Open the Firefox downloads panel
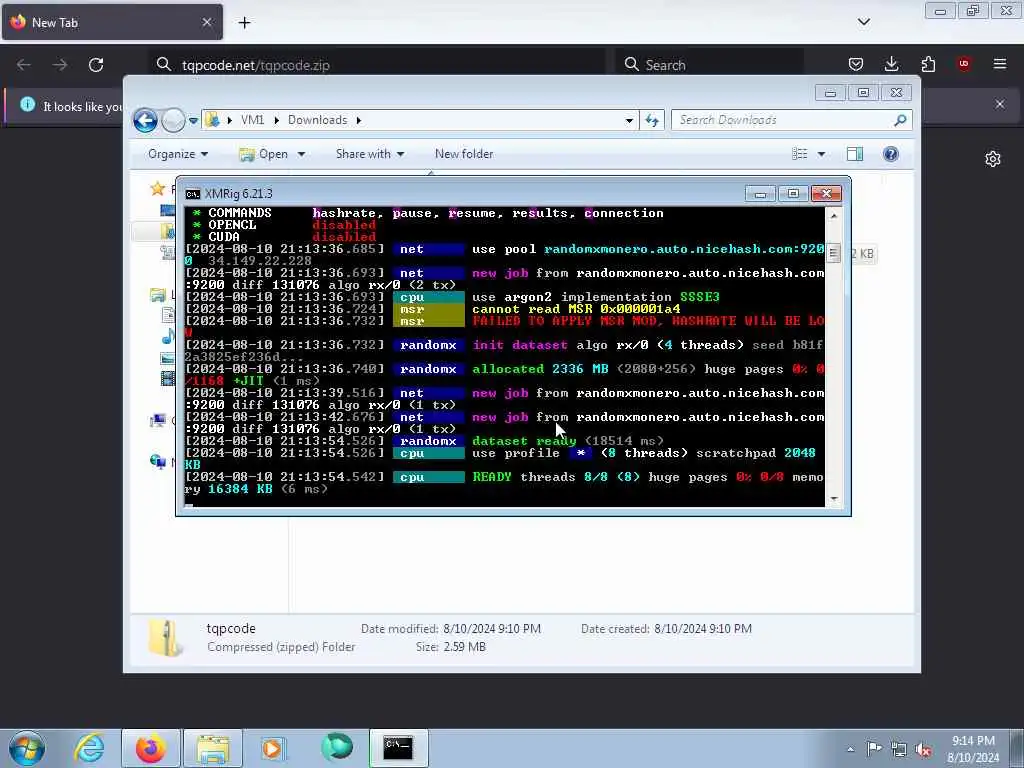1024x768 pixels. coord(891,64)
